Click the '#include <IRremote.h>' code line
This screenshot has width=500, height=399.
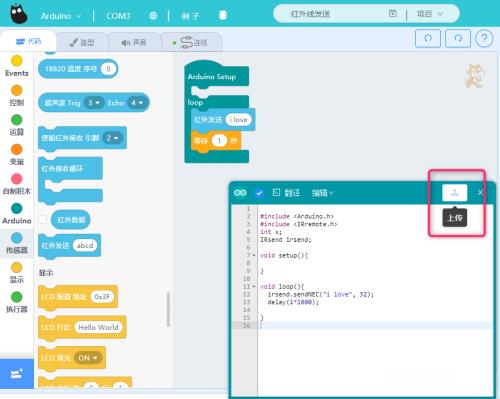(x=299, y=224)
